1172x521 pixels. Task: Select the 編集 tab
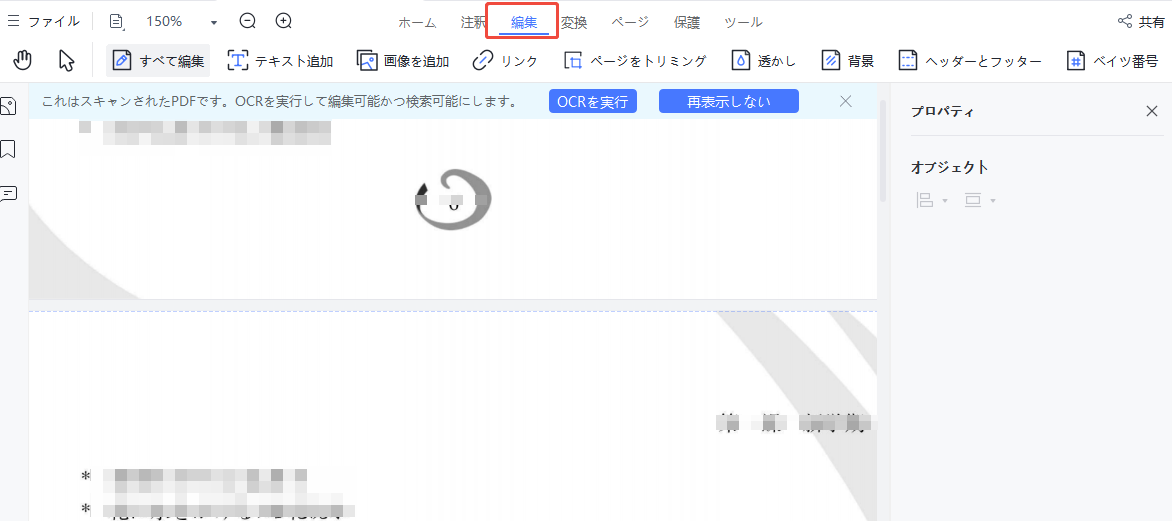524,22
